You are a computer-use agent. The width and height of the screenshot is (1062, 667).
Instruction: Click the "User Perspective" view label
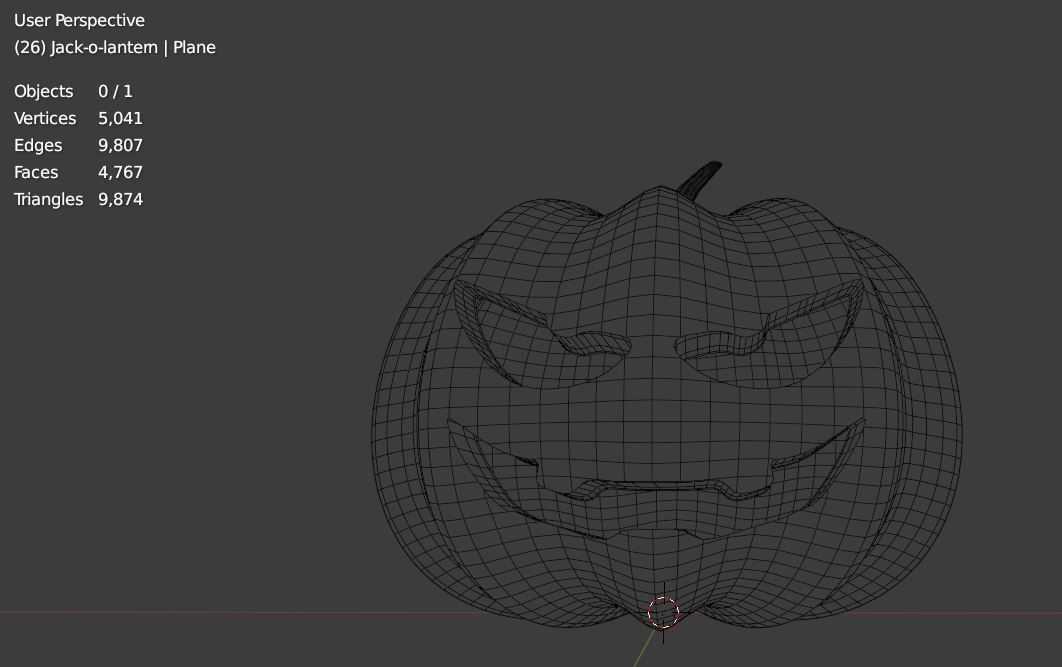tap(79, 20)
